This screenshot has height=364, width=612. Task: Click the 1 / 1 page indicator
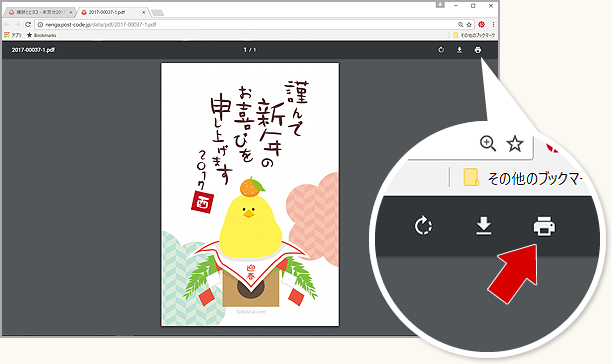[250, 50]
